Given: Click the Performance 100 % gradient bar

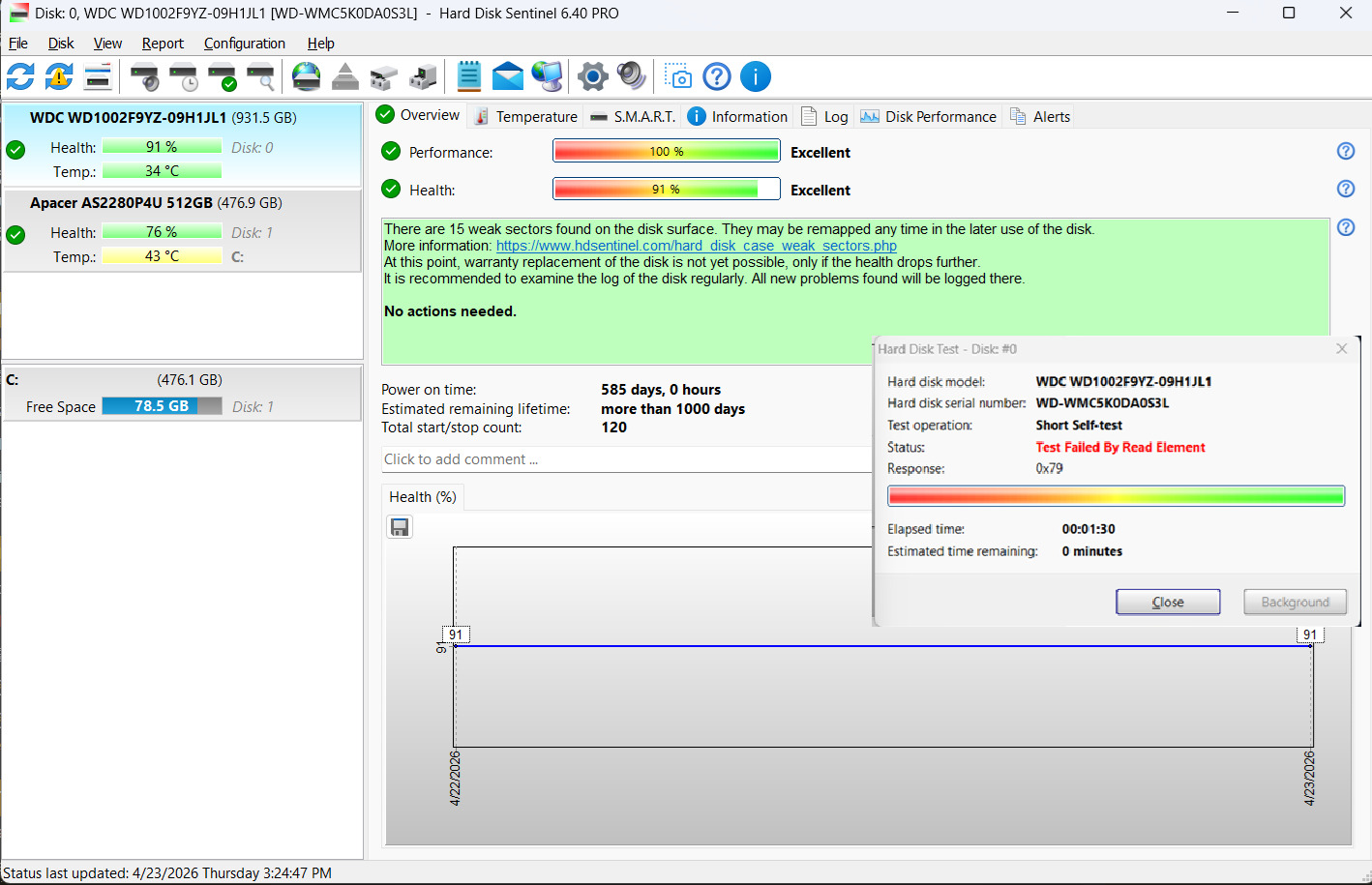Looking at the screenshot, I should click(666, 151).
